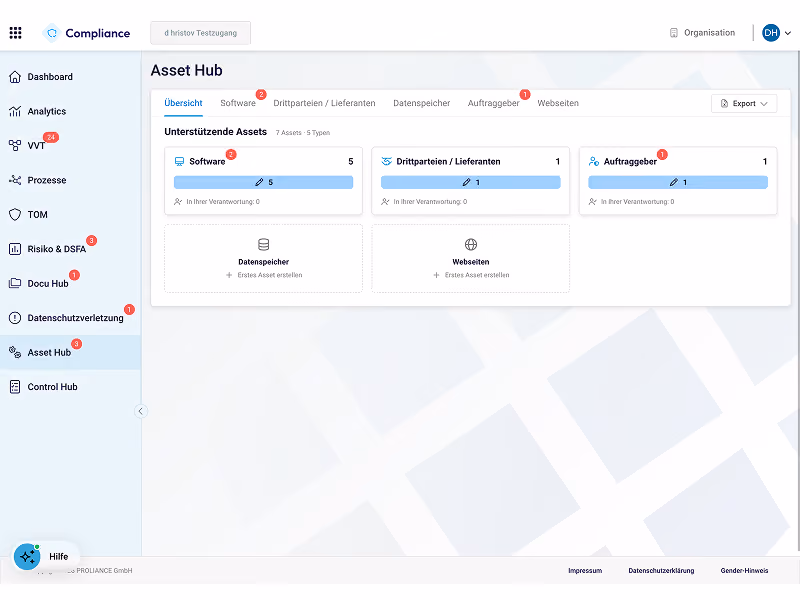The width and height of the screenshot is (800, 600).
Task: Click the TOM shield icon
Action: pyautogui.click(x=15, y=215)
